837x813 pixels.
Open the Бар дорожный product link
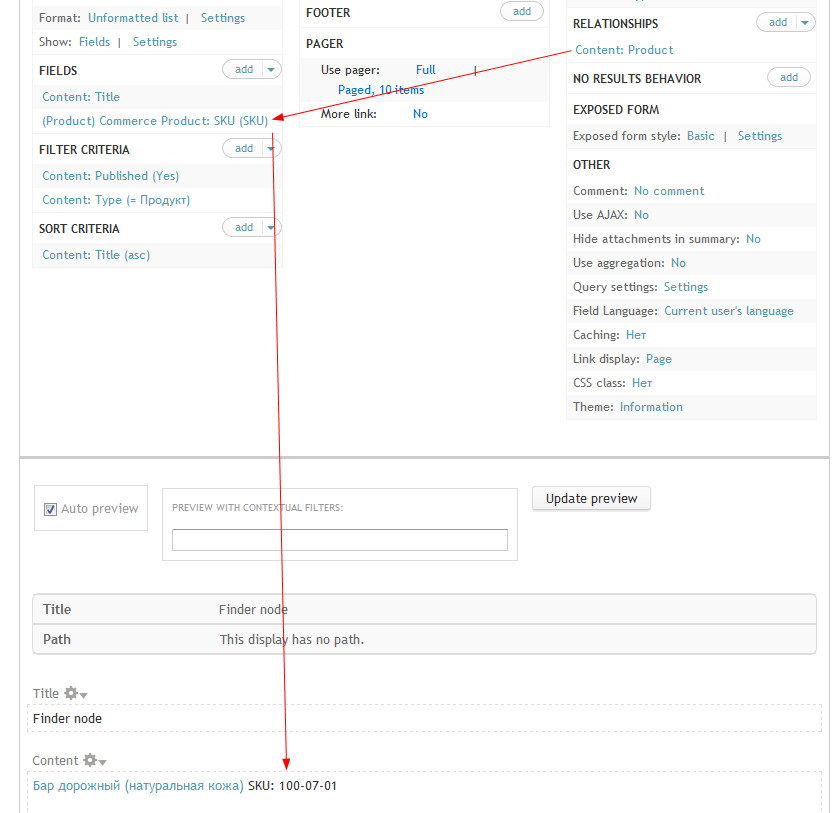pos(138,786)
